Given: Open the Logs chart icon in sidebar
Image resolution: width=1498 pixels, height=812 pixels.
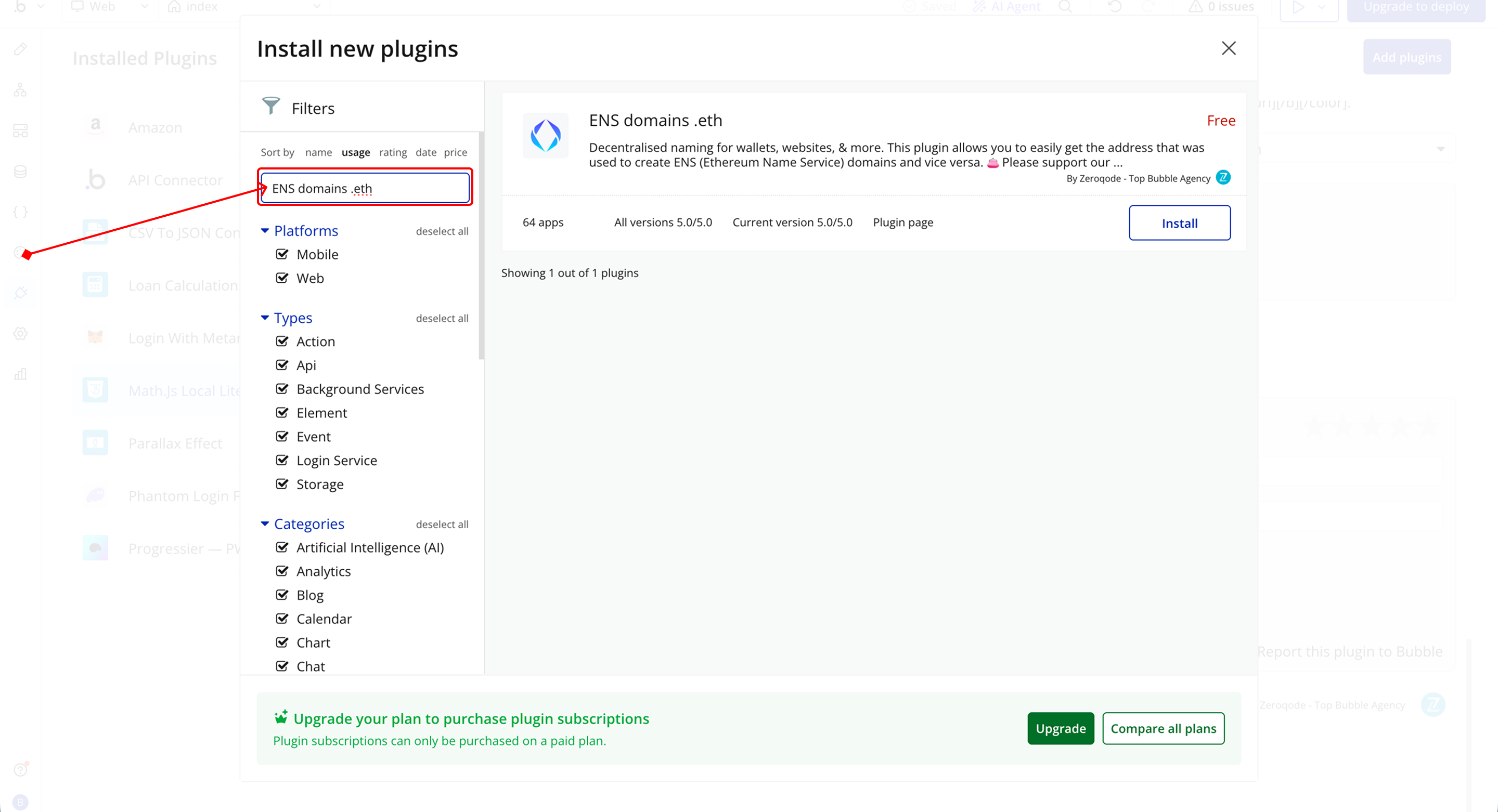Looking at the screenshot, I should click(20, 374).
